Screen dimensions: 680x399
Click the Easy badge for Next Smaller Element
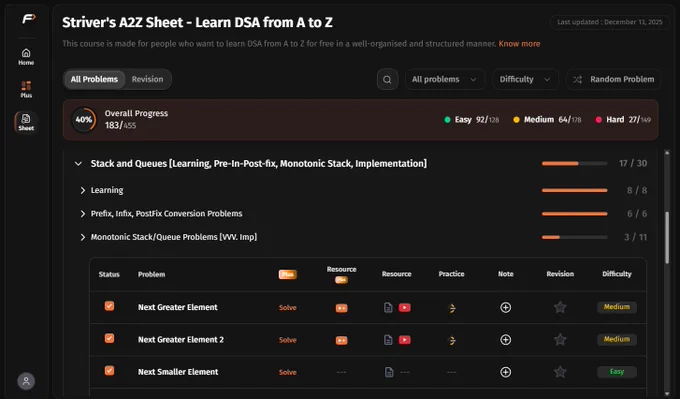click(x=617, y=372)
